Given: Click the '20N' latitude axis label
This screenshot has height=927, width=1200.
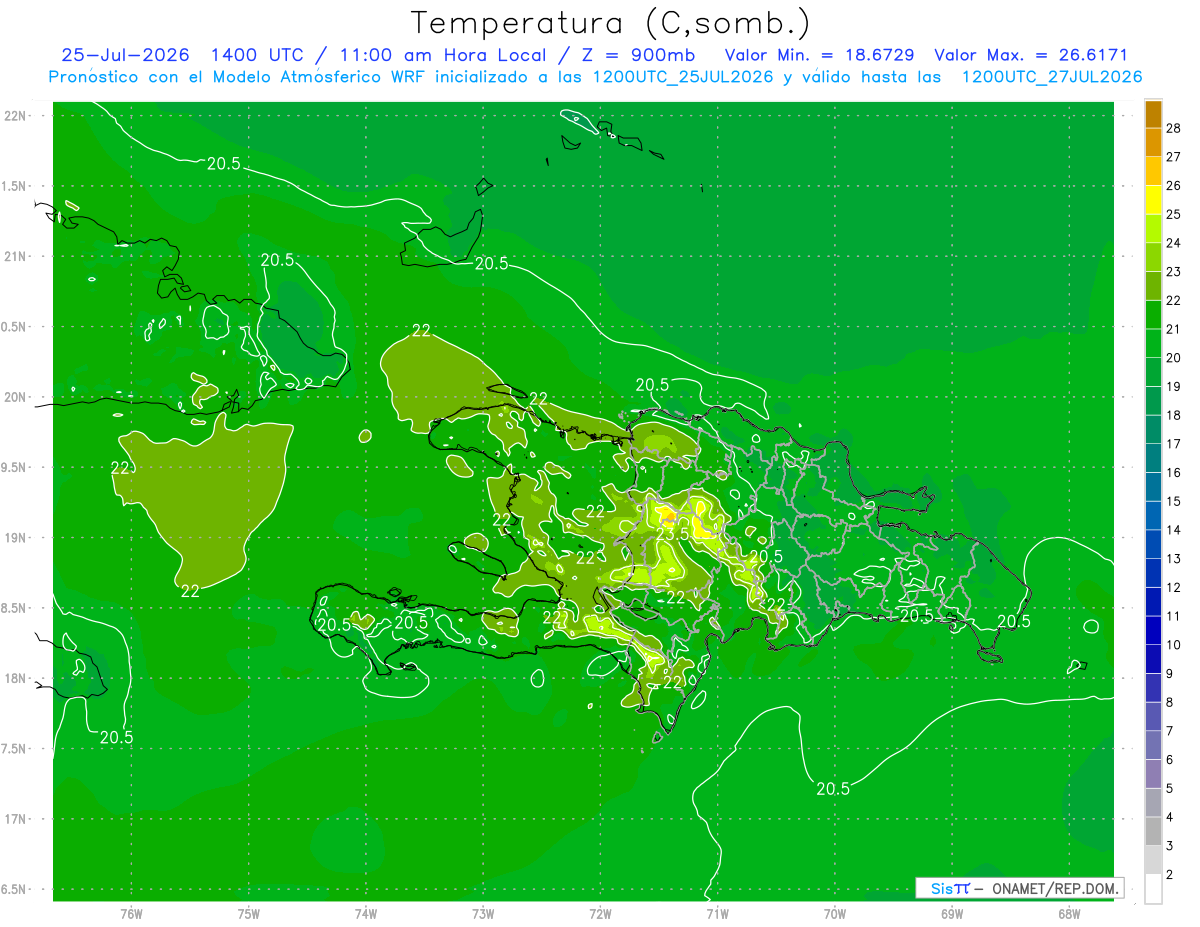Looking at the screenshot, I should 15,397.
